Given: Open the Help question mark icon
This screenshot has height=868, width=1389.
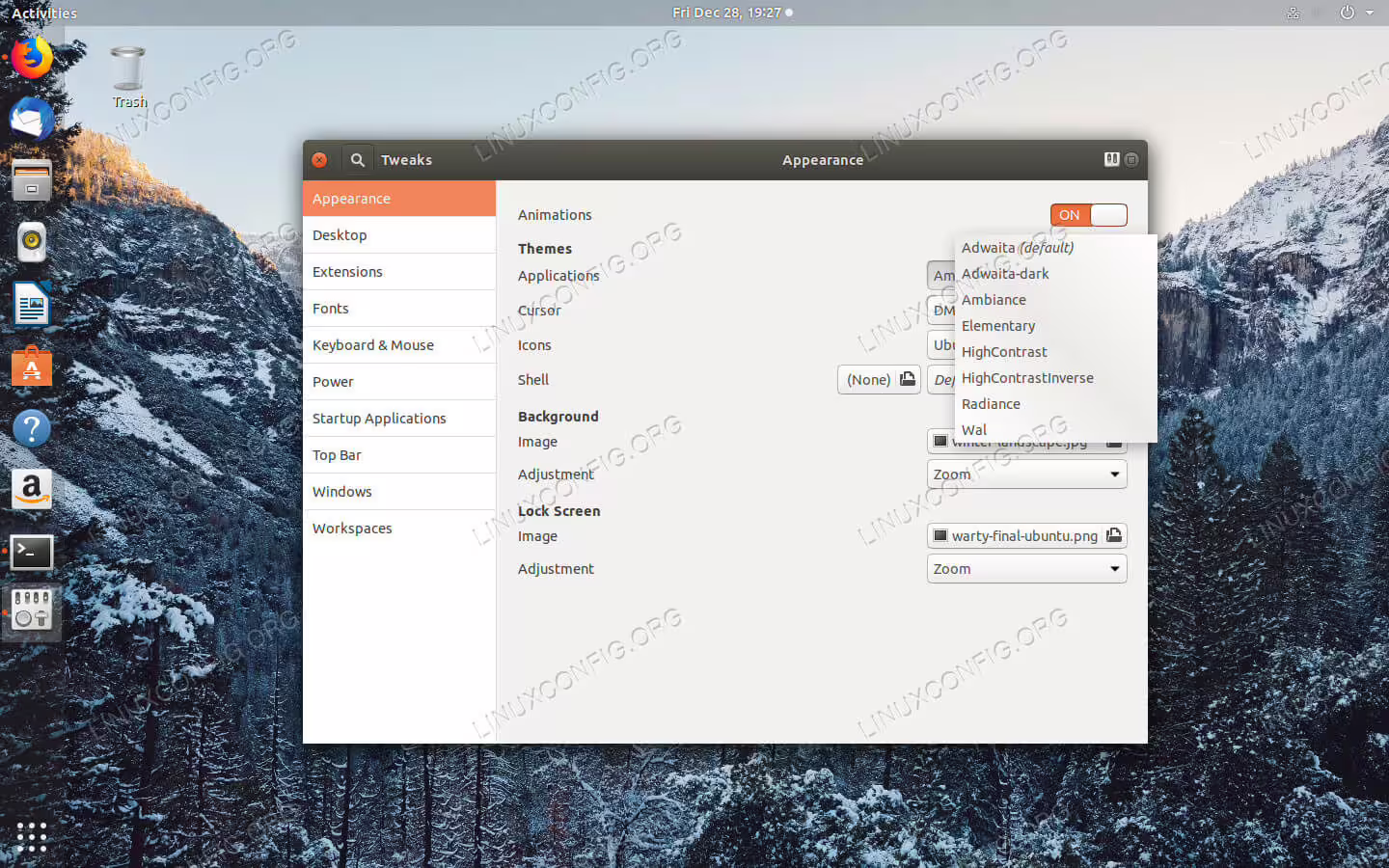Looking at the screenshot, I should coord(32,427).
